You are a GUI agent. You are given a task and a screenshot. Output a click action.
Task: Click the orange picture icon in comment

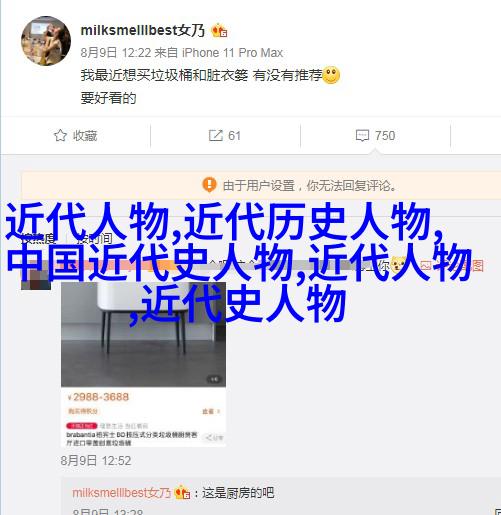click(426, 266)
